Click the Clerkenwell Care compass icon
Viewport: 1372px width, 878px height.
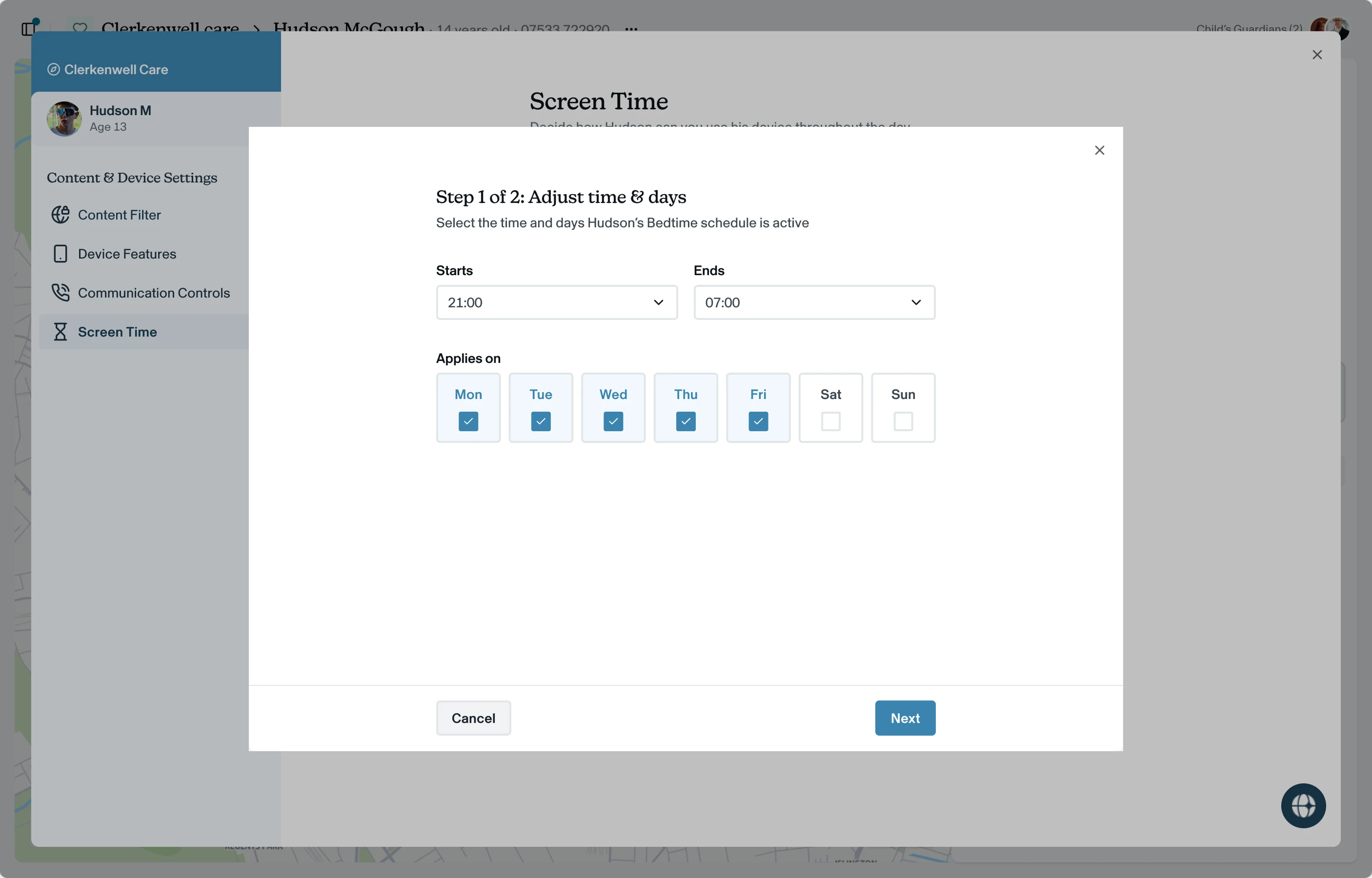pos(53,70)
